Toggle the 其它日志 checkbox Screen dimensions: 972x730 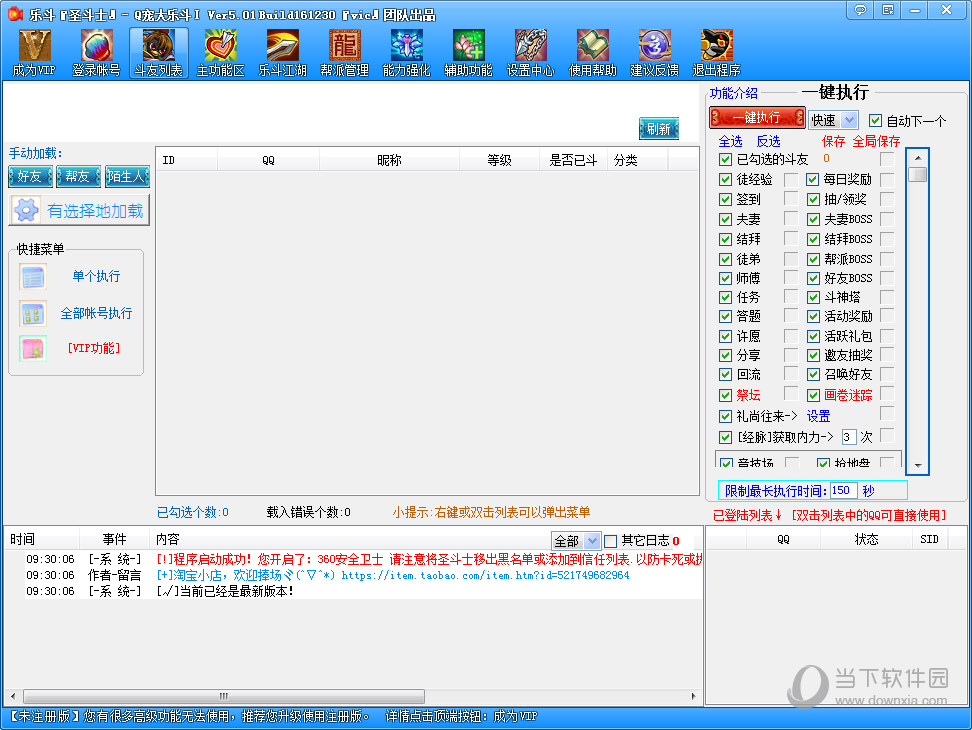tap(611, 541)
